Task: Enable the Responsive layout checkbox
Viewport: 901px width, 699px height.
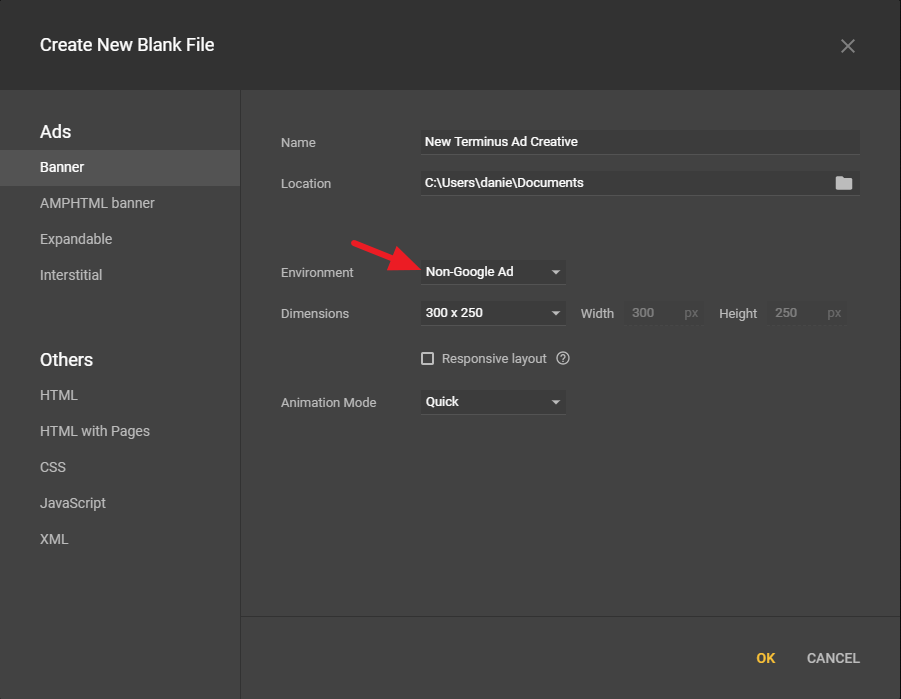Action: tap(427, 359)
